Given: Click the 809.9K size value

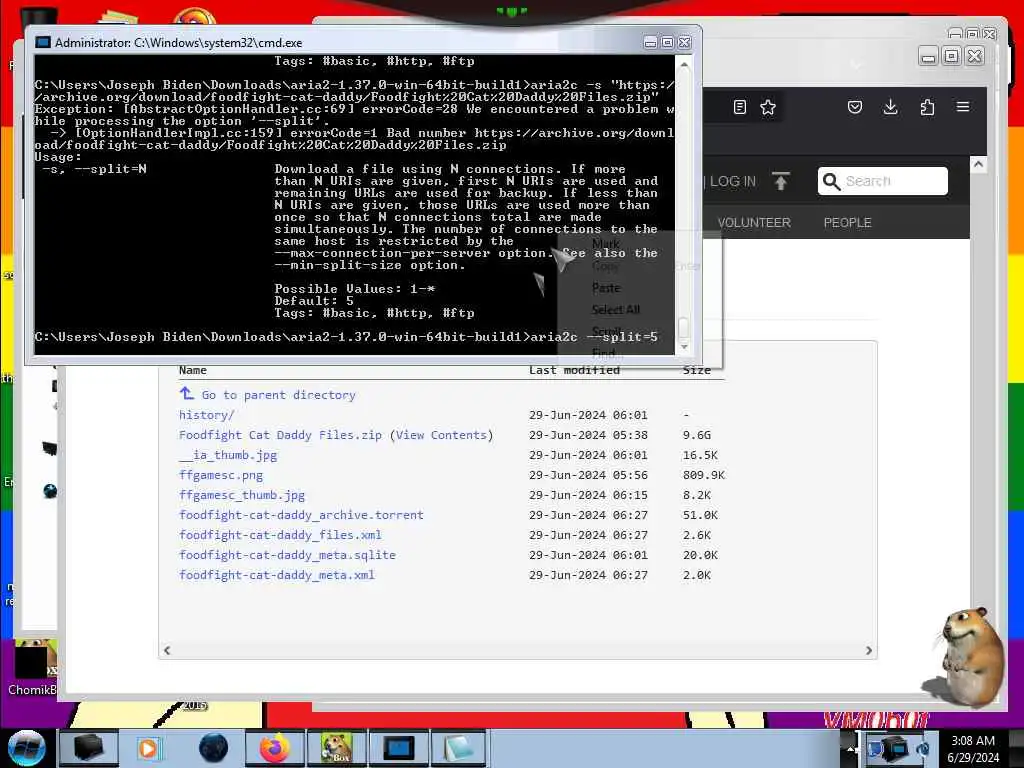Looking at the screenshot, I should 704,475.
